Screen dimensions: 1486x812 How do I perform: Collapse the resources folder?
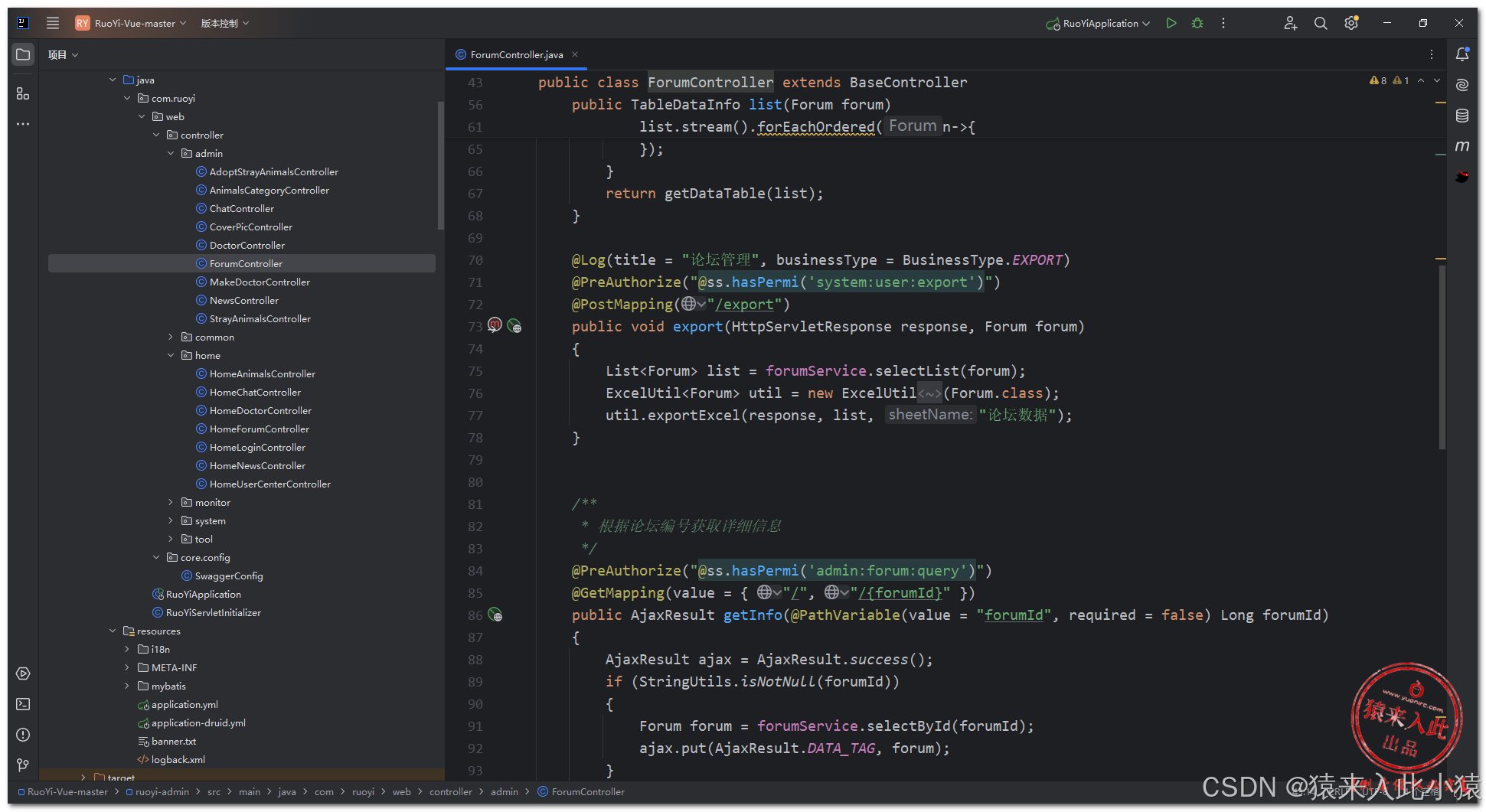coord(113,631)
